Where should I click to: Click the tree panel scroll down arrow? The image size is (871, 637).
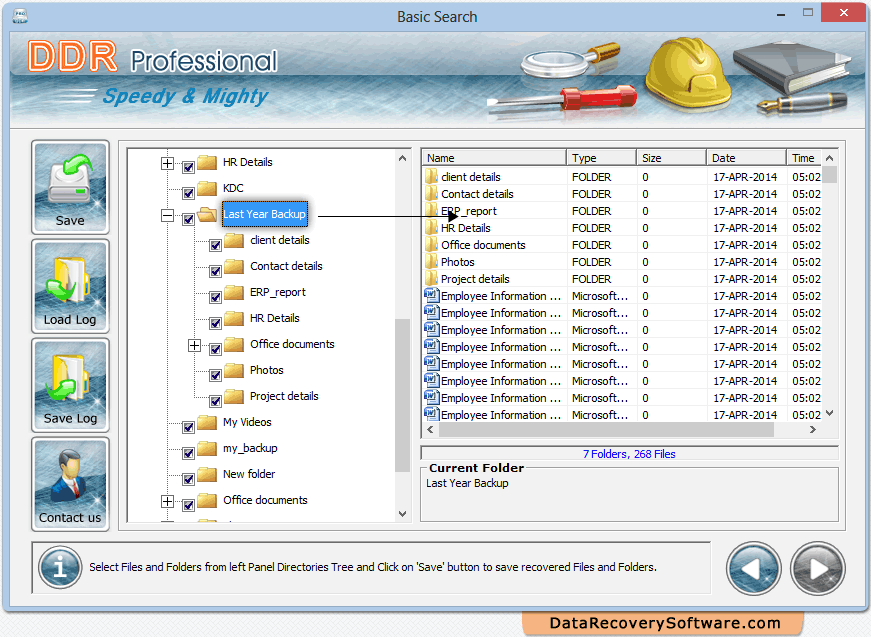tap(402, 514)
